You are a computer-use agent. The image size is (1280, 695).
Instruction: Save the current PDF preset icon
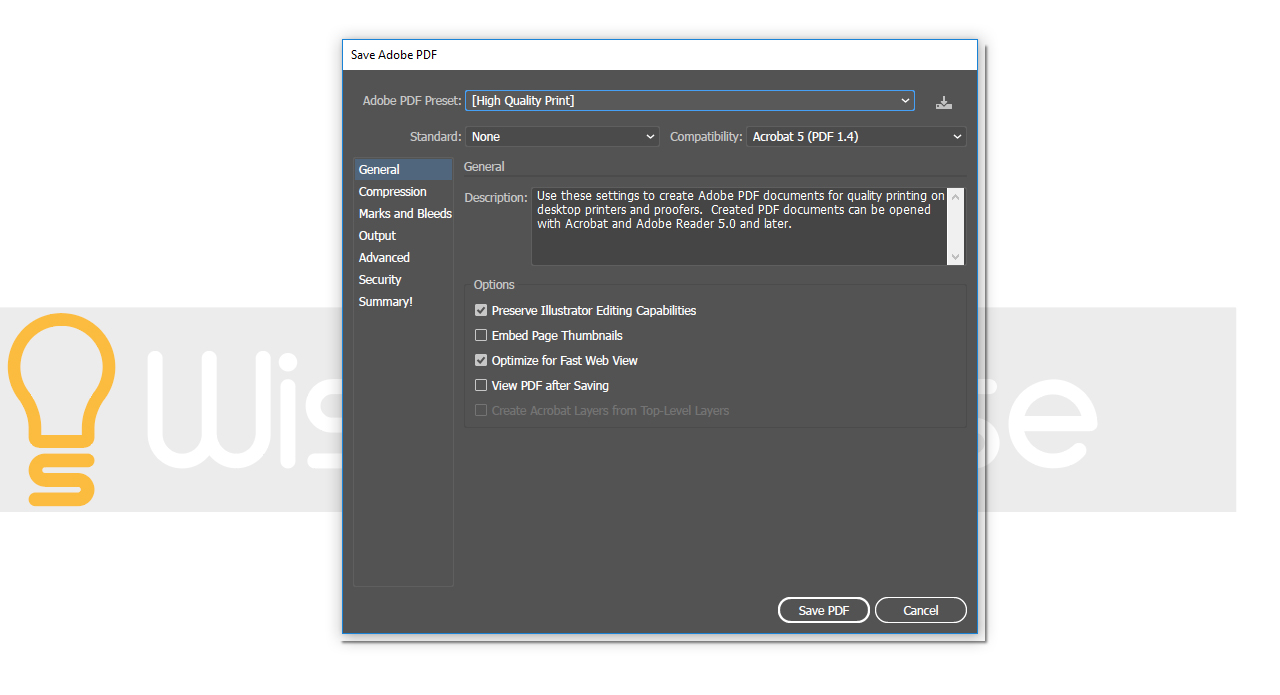click(944, 102)
